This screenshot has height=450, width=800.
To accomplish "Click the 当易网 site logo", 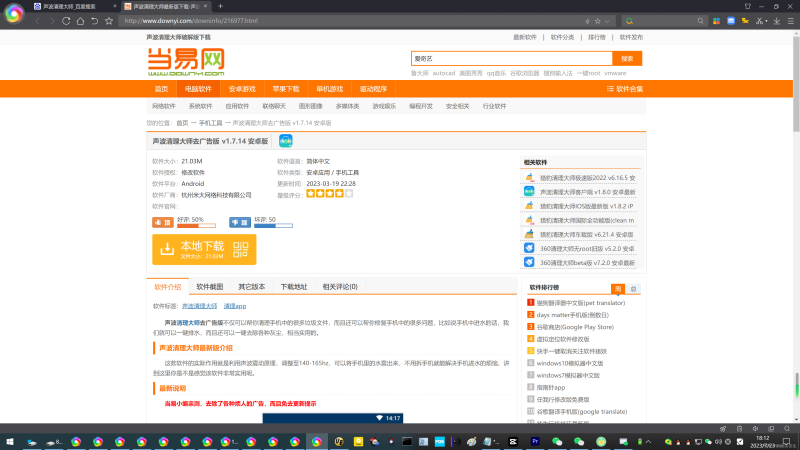I will 186,62.
